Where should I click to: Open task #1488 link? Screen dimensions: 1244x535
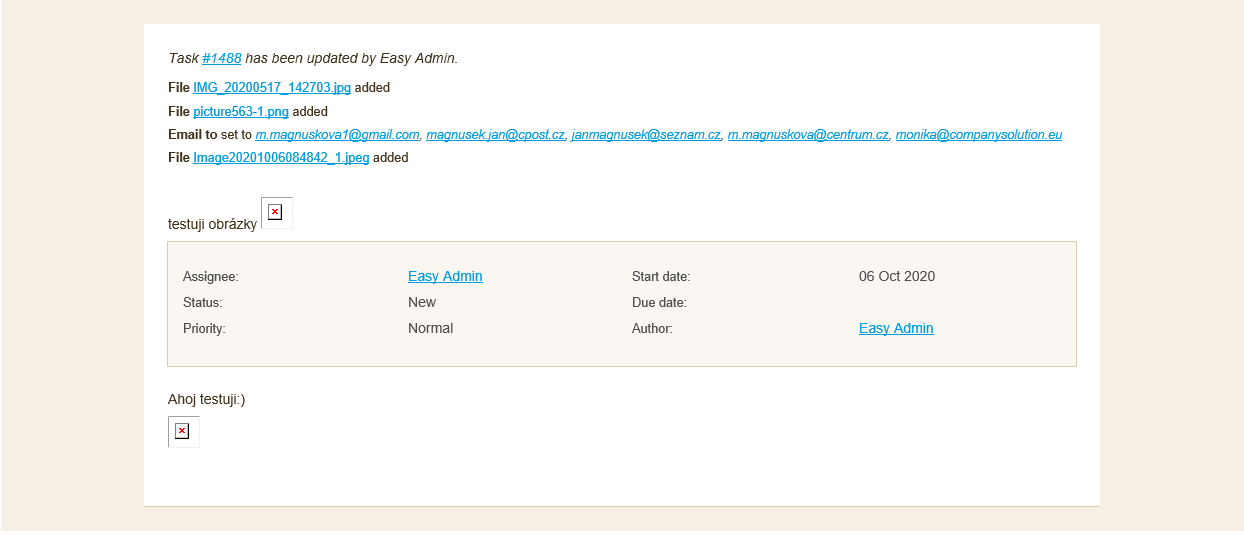point(222,59)
